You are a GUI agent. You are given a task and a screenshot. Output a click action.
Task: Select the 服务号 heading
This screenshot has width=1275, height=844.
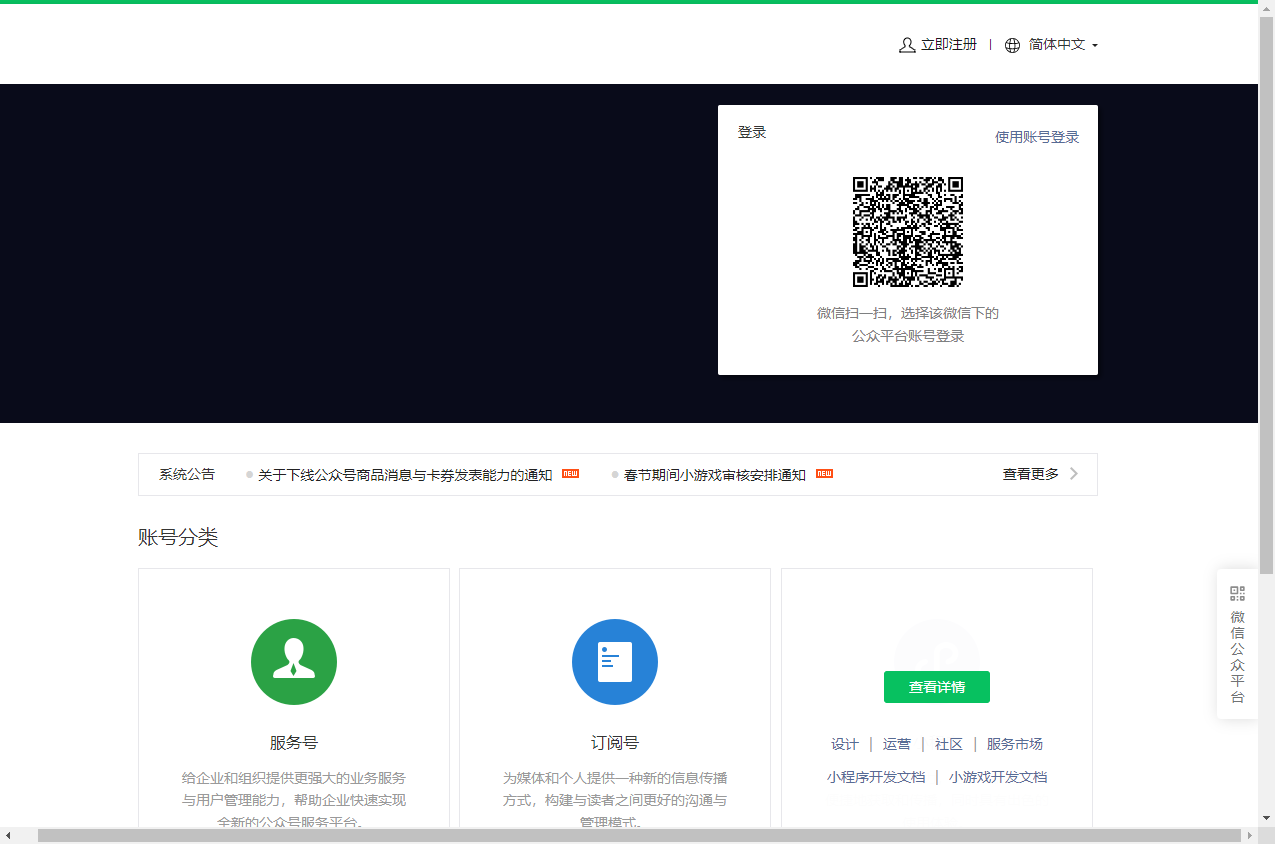pos(294,743)
